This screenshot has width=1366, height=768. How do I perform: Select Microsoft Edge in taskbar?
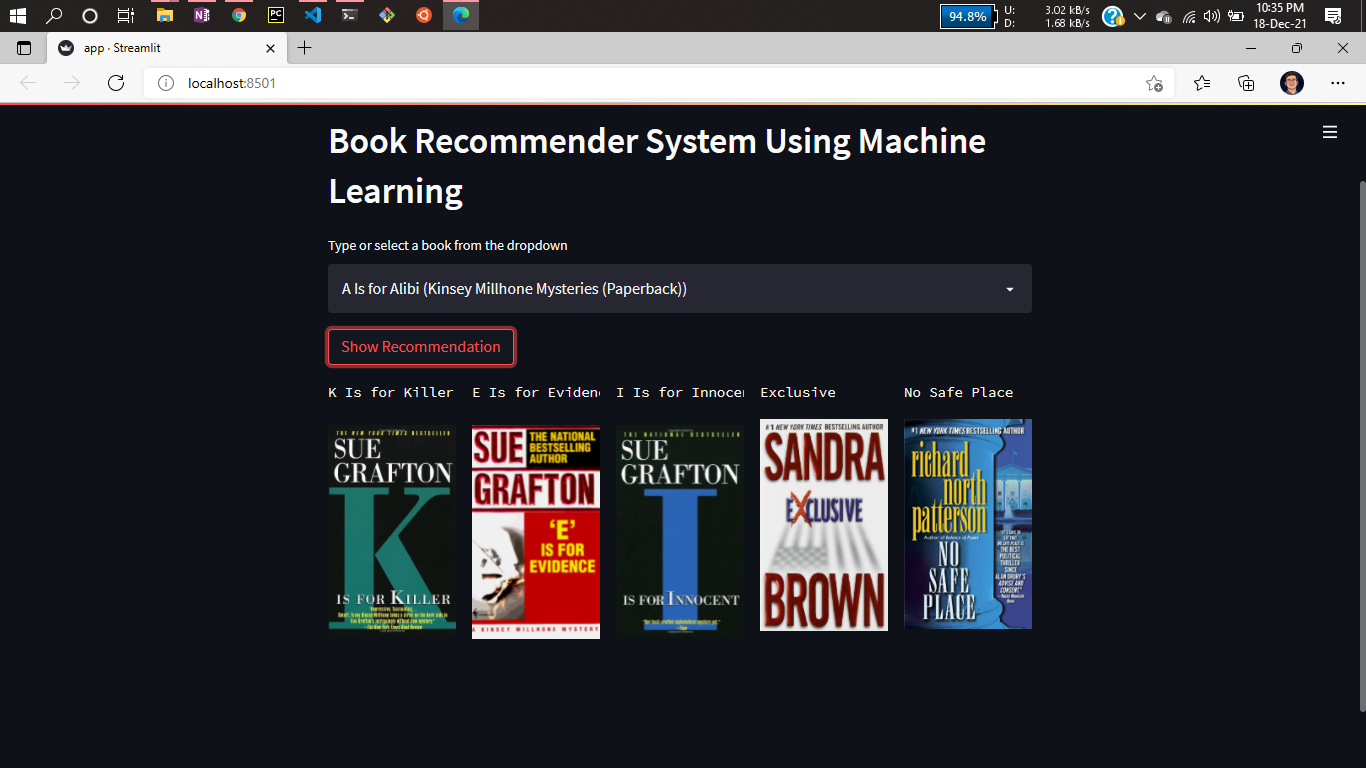461,15
